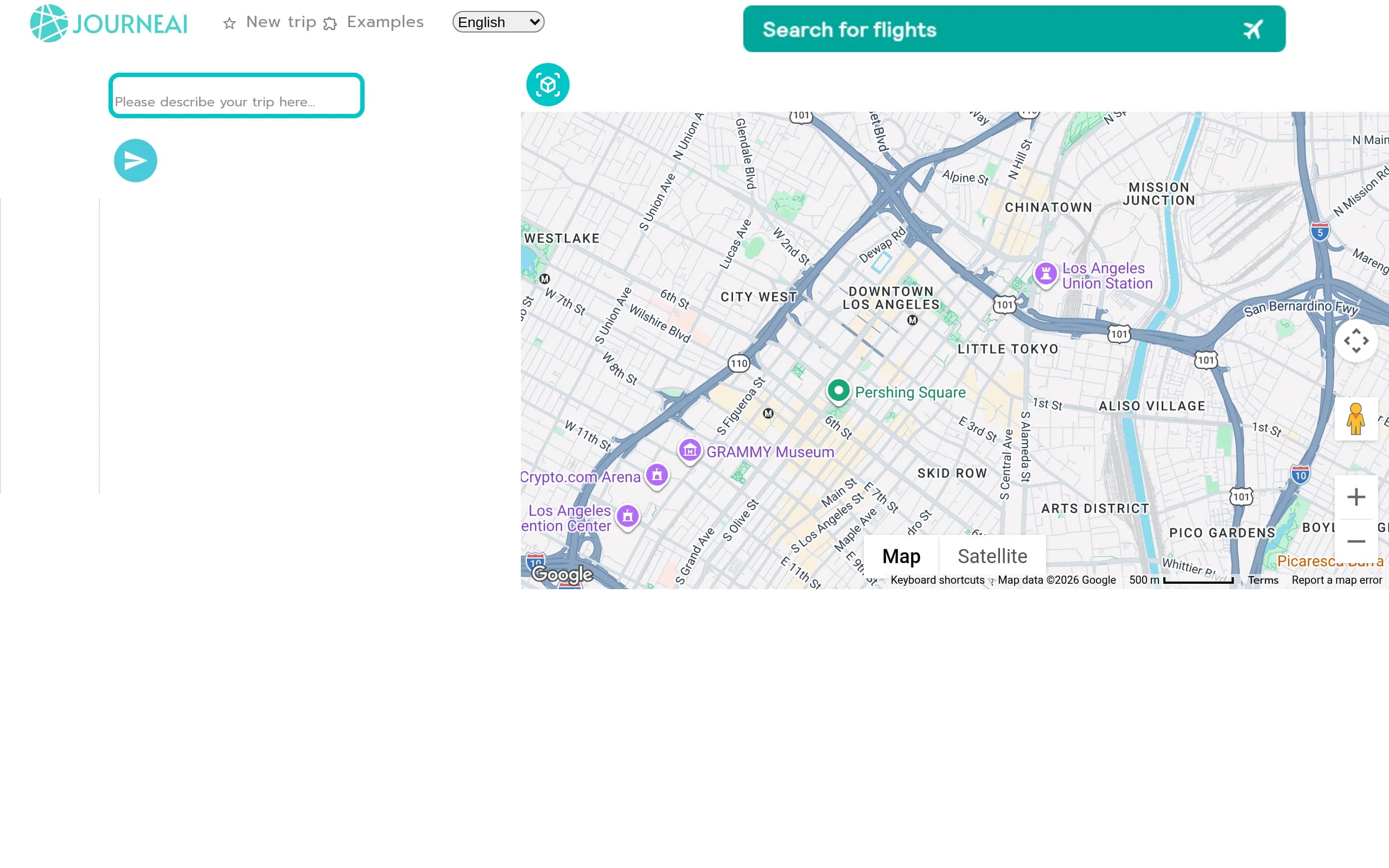
Task: Click the PICO GARDENS label
Action: [1222, 533]
